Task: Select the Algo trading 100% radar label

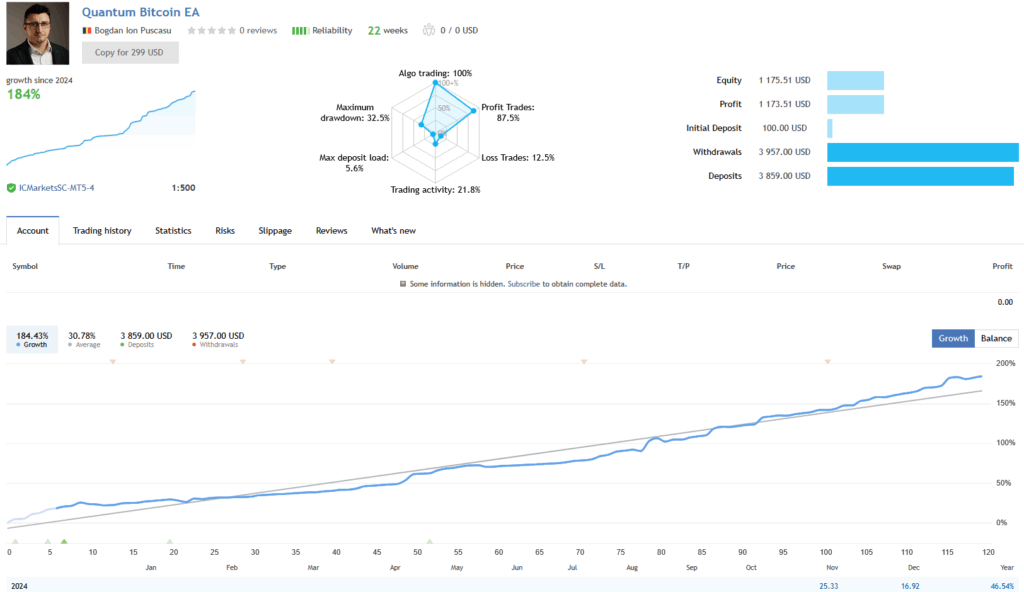Action: point(435,73)
